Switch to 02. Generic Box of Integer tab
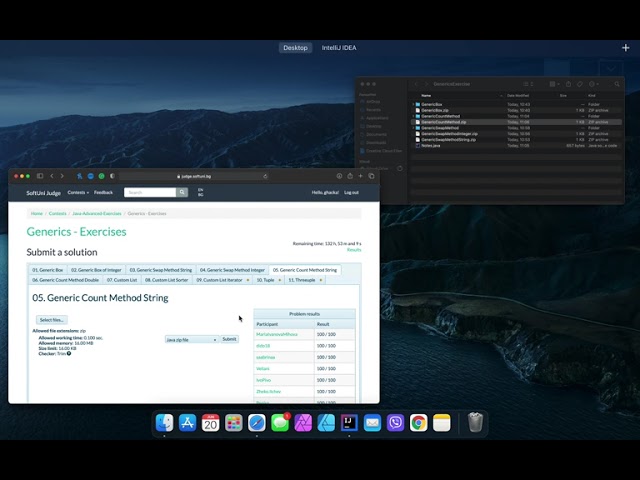This screenshot has width=640, height=480. pos(96,270)
